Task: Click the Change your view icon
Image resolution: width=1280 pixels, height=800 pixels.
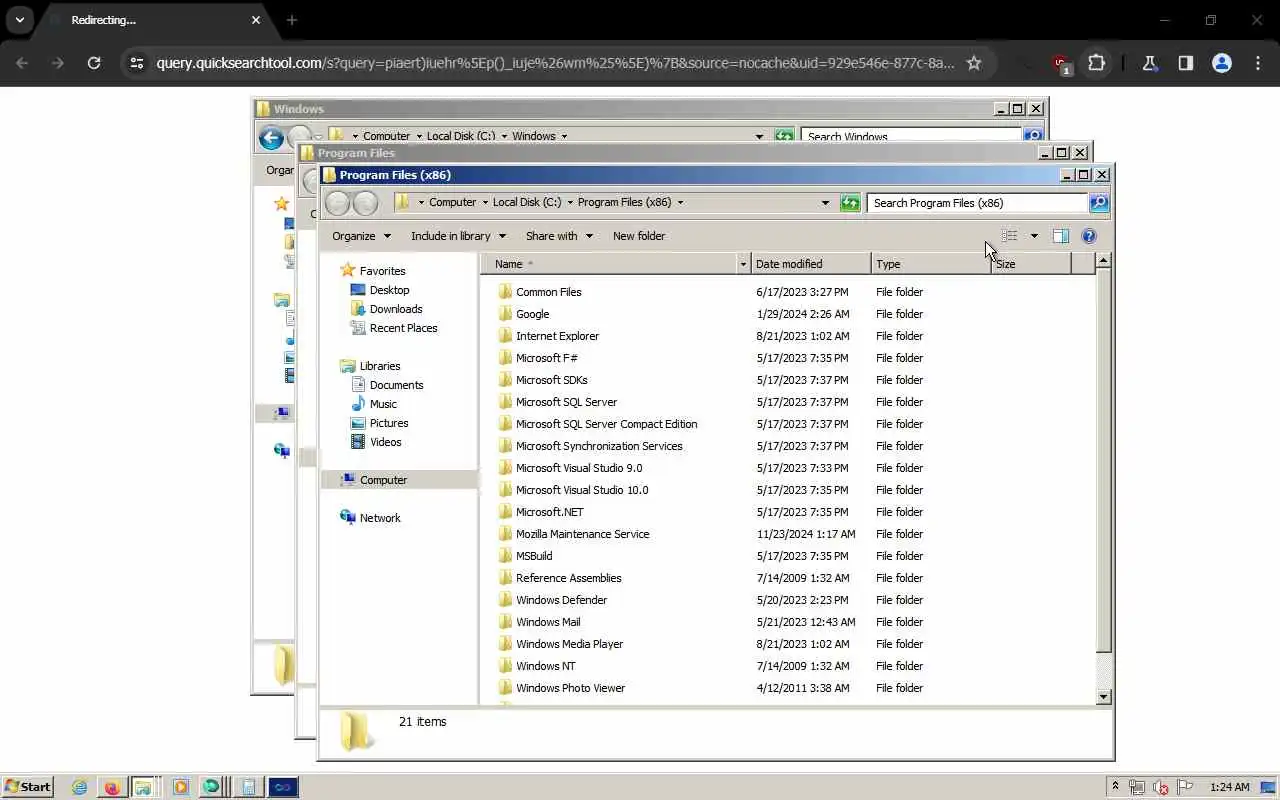Action: [1010, 236]
